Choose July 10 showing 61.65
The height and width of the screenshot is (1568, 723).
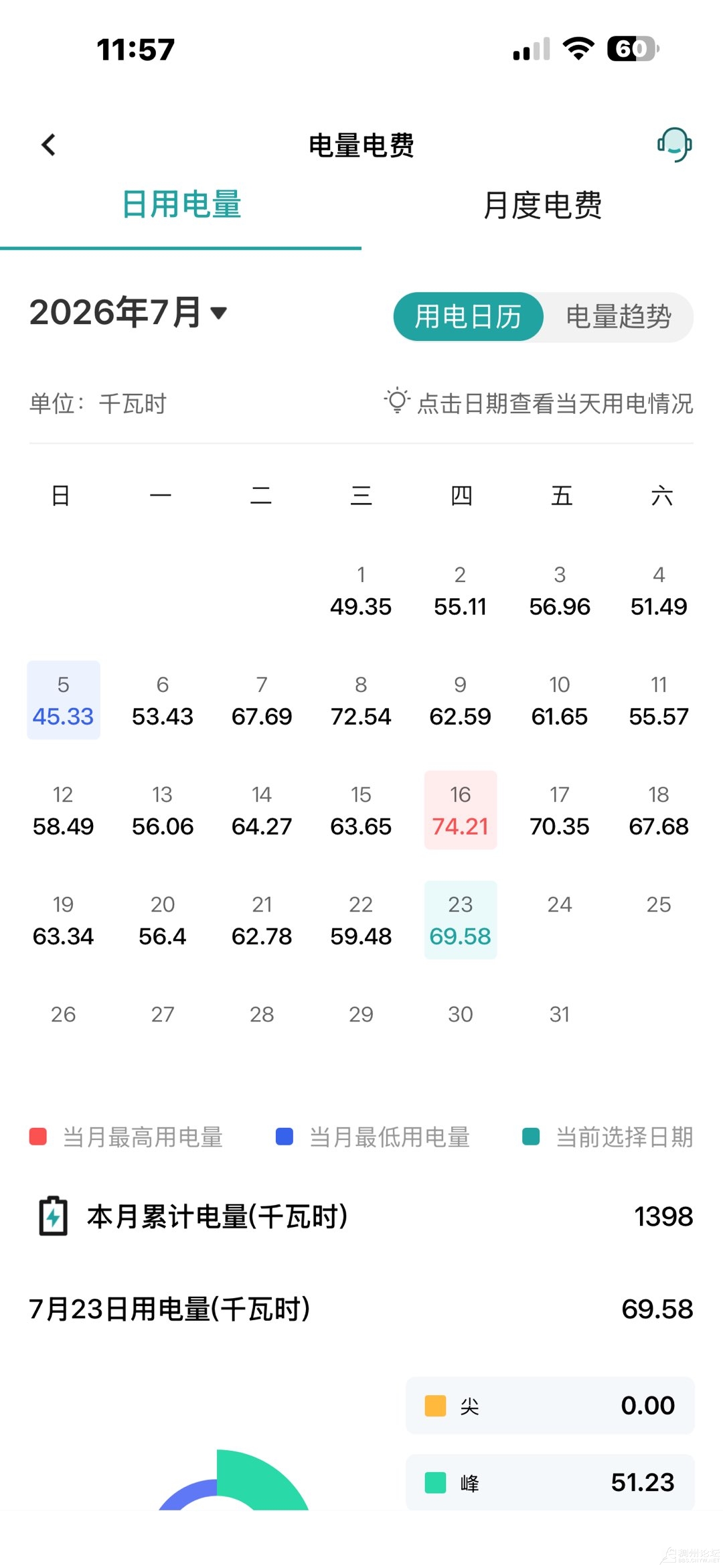tap(560, 701)
